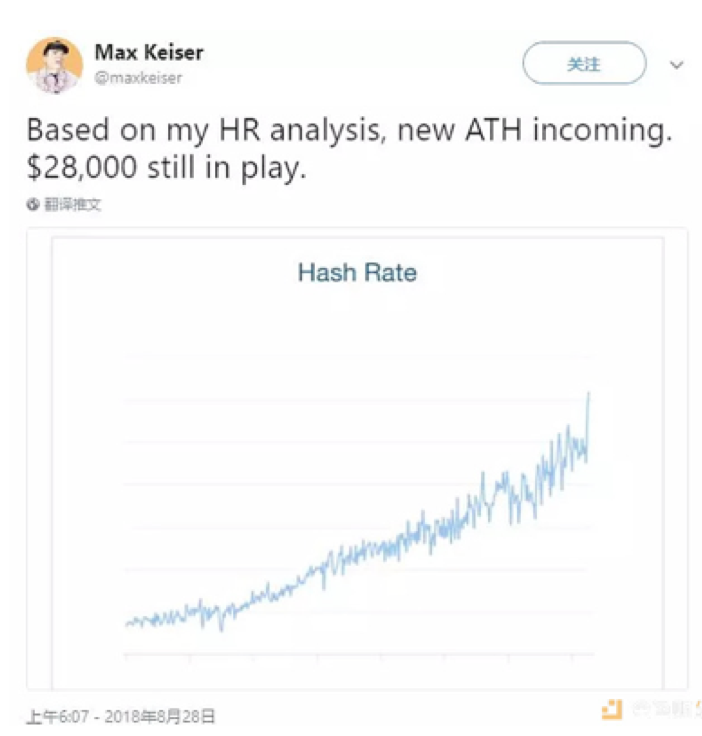Click the 翻译推文 translate tweet link
The image size is (702, 736).
(72, 204)
